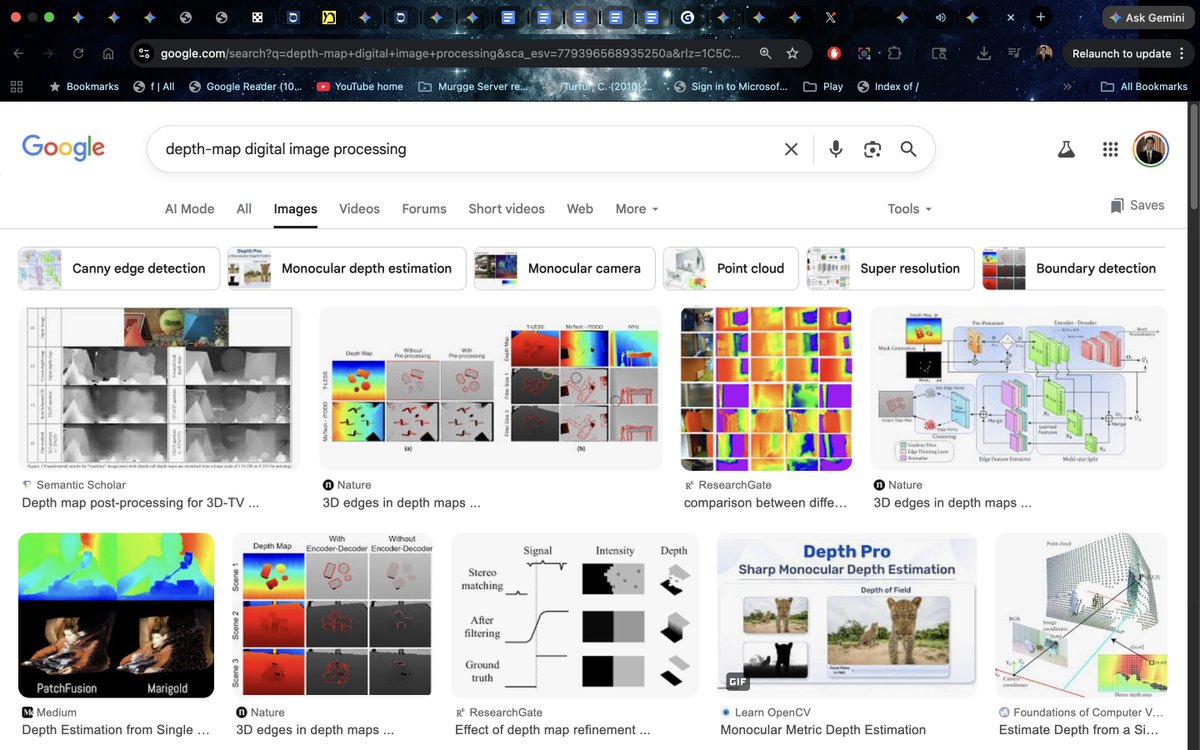The width and height of the screenshot is (1200, 750).
Task: Open the Semantic Scholar depth map thumbnail
Action: coord(159,388)
